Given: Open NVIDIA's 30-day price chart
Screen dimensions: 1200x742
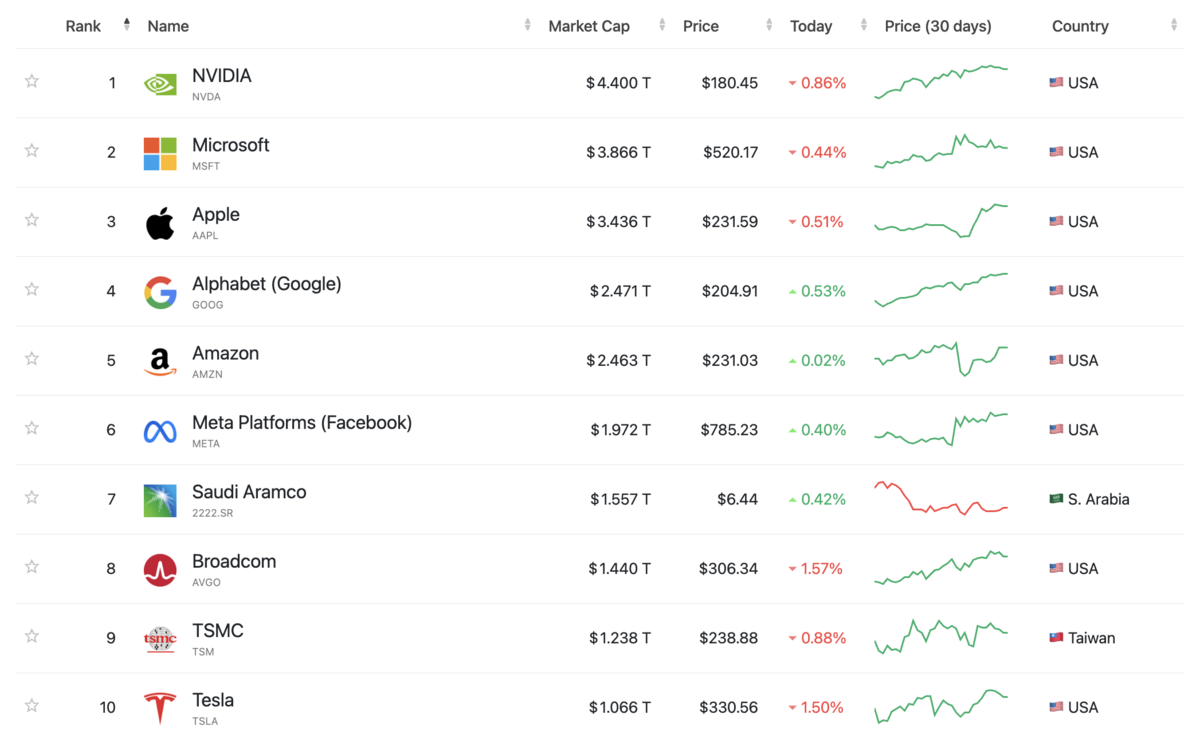Looking at the screenshot, I should [941, 82].
